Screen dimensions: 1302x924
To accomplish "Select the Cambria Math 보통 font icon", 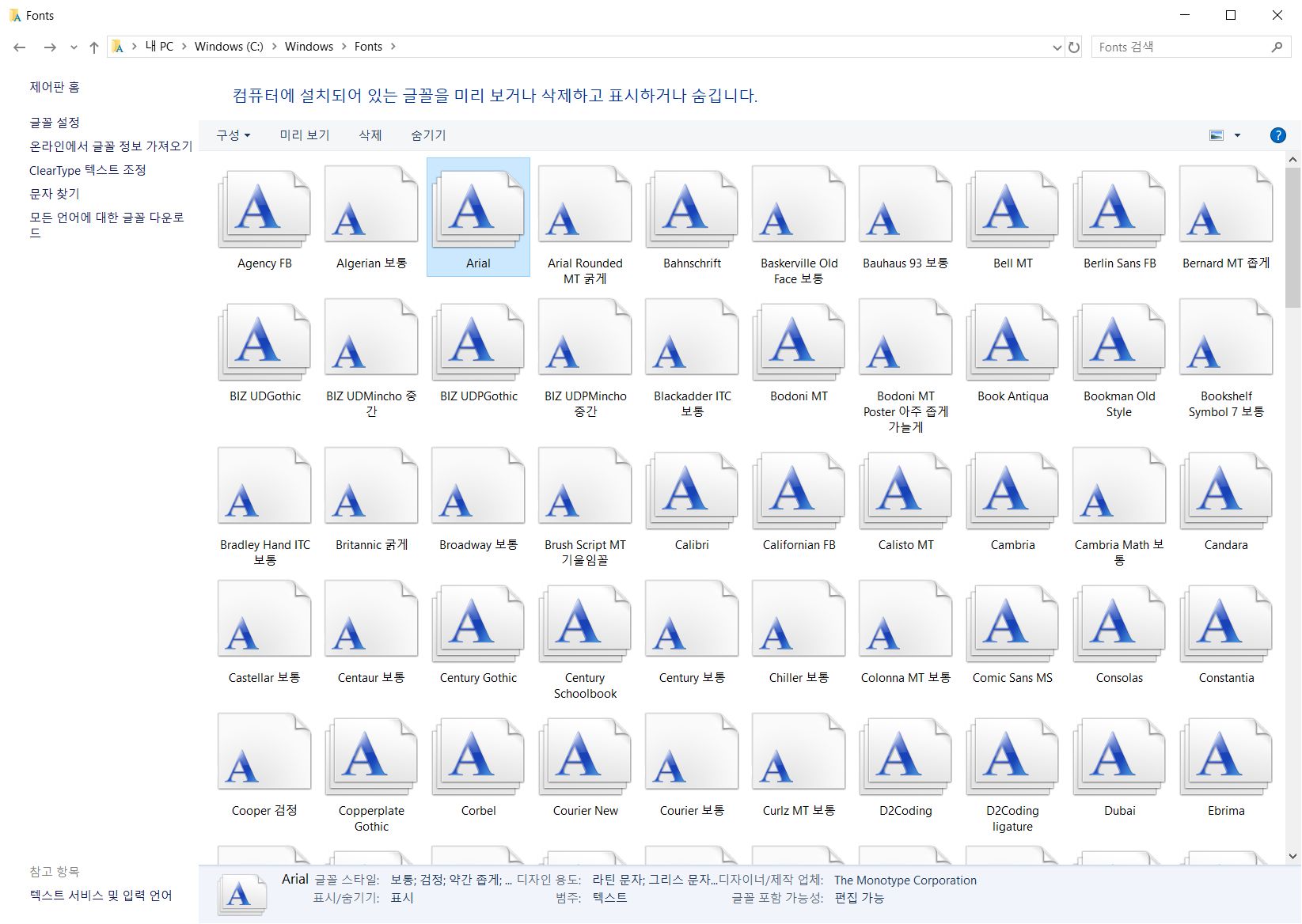I will click(1119, 486).
